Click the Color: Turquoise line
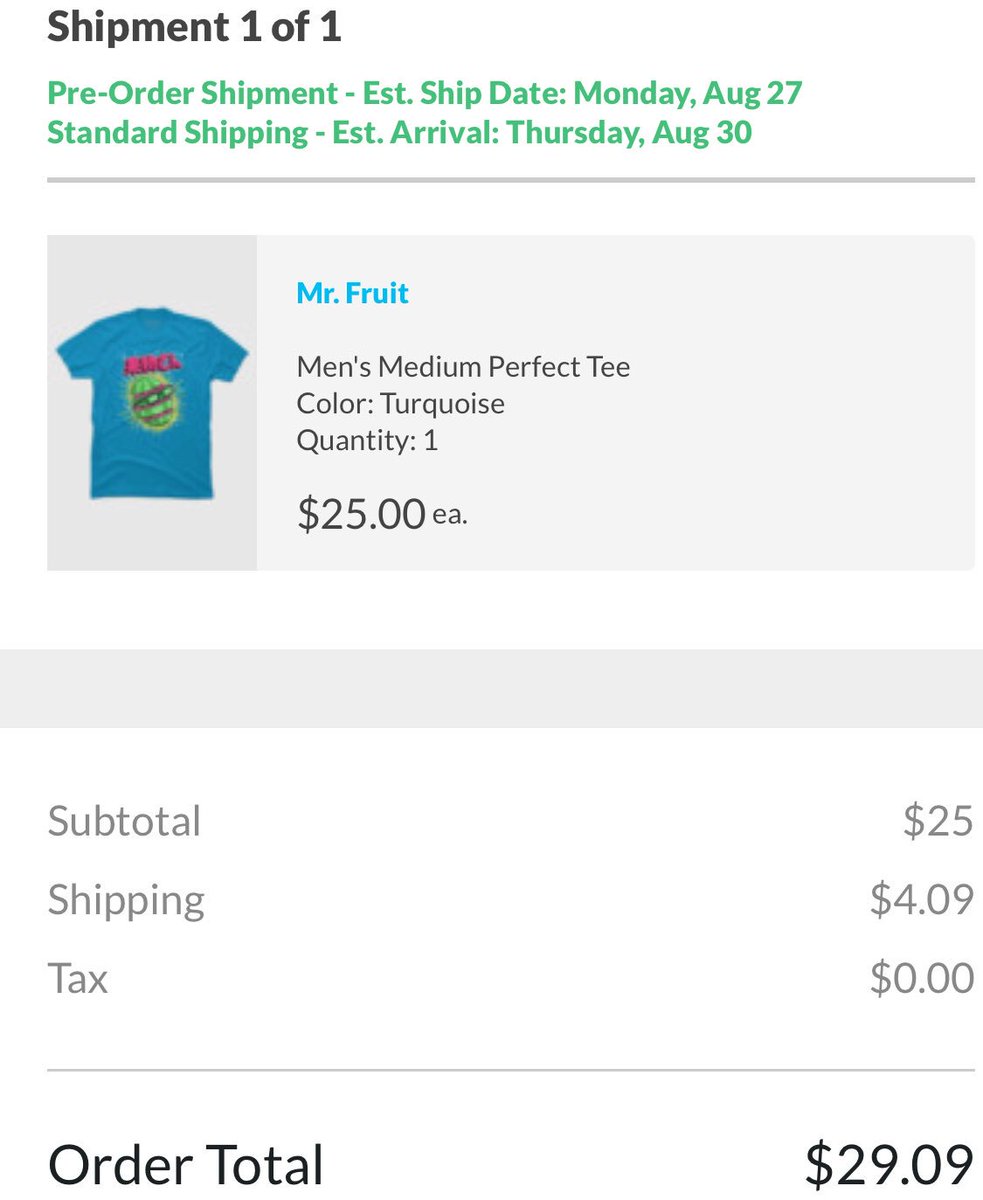Viewport: 983px width, 1200px height. (400, 404)
